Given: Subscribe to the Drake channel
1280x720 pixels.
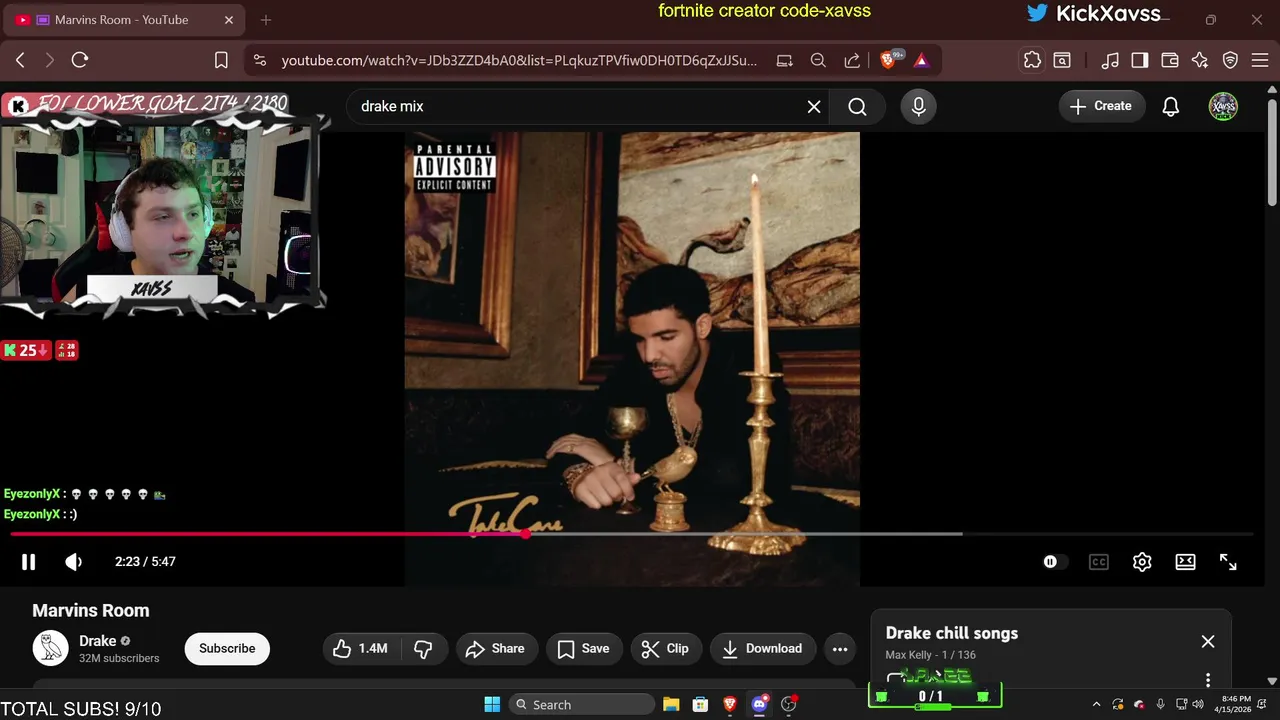Looking at the screenshot, I should point(227,649).
